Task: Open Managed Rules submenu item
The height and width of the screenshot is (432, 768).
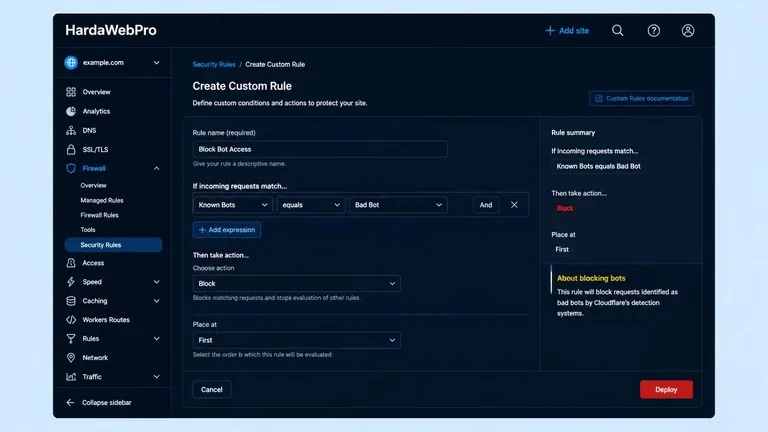Action: coord(102,200)
